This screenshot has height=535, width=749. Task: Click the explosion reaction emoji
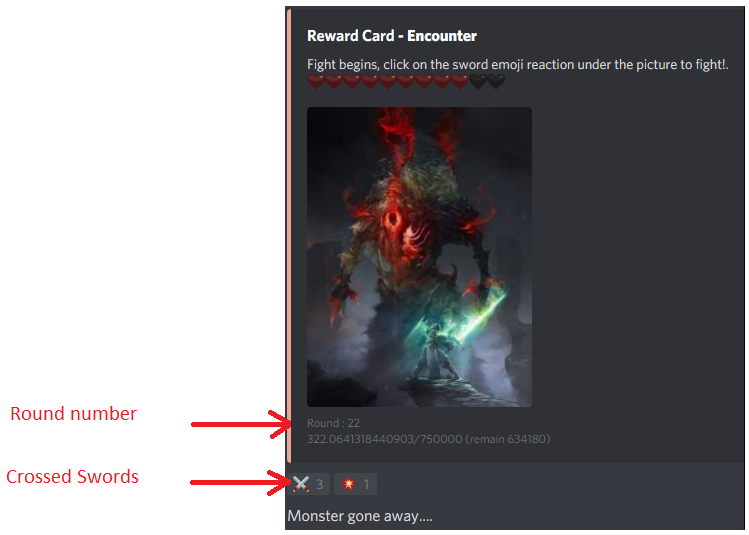coord(349,484)
